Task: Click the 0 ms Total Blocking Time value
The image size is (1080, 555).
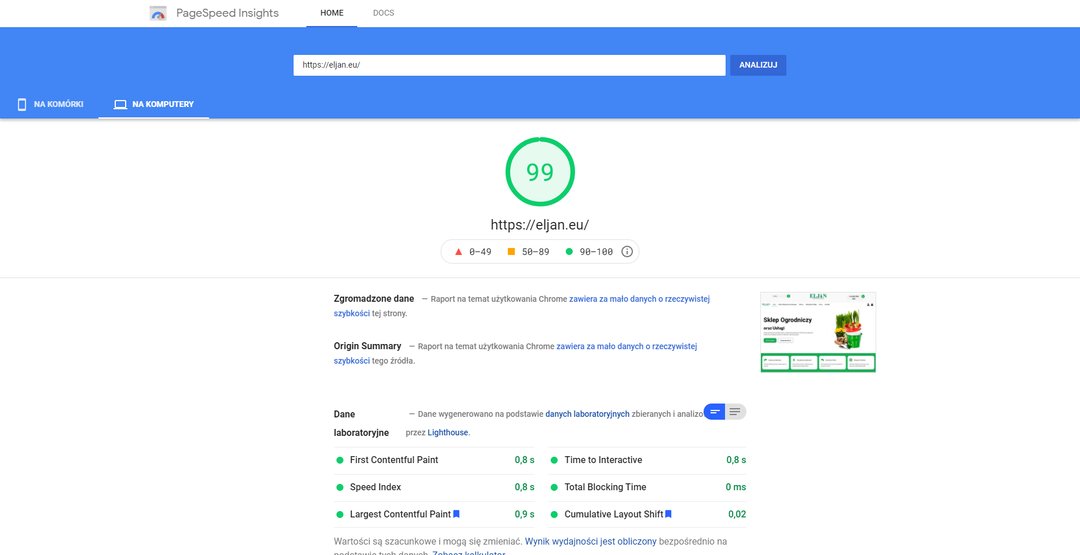Action: point(736,487)
